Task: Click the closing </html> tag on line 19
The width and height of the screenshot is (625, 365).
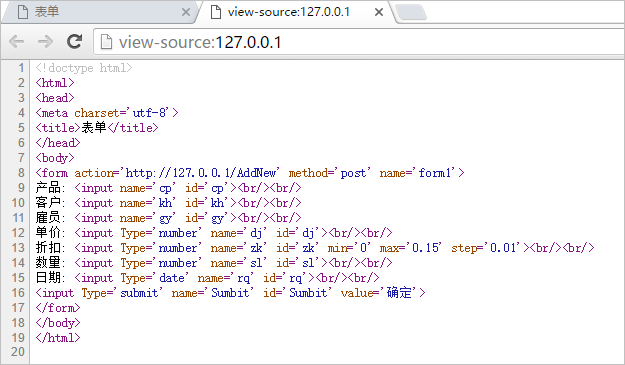Action: point(58,338)
